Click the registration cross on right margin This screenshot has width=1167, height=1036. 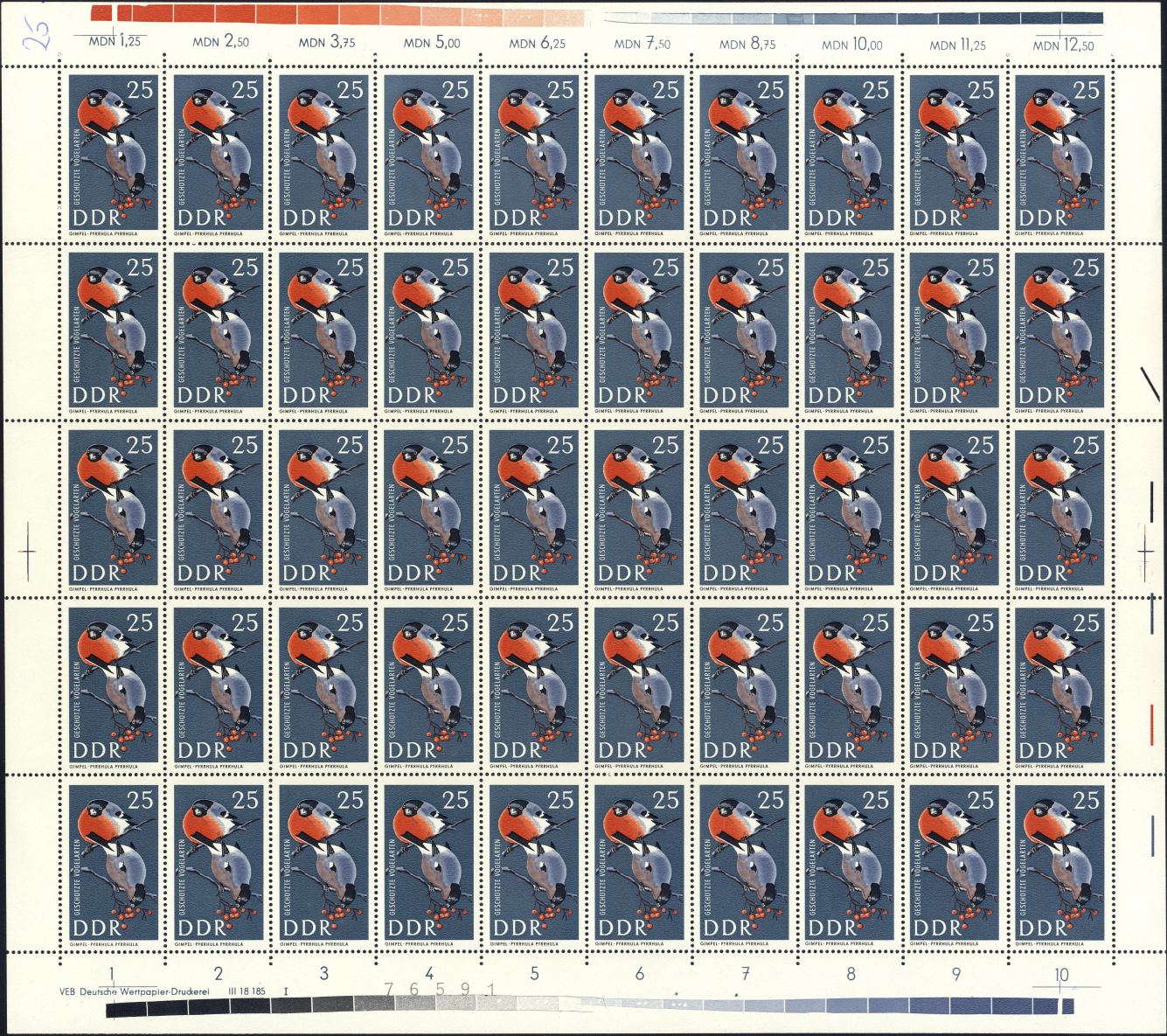(1145, 551)
